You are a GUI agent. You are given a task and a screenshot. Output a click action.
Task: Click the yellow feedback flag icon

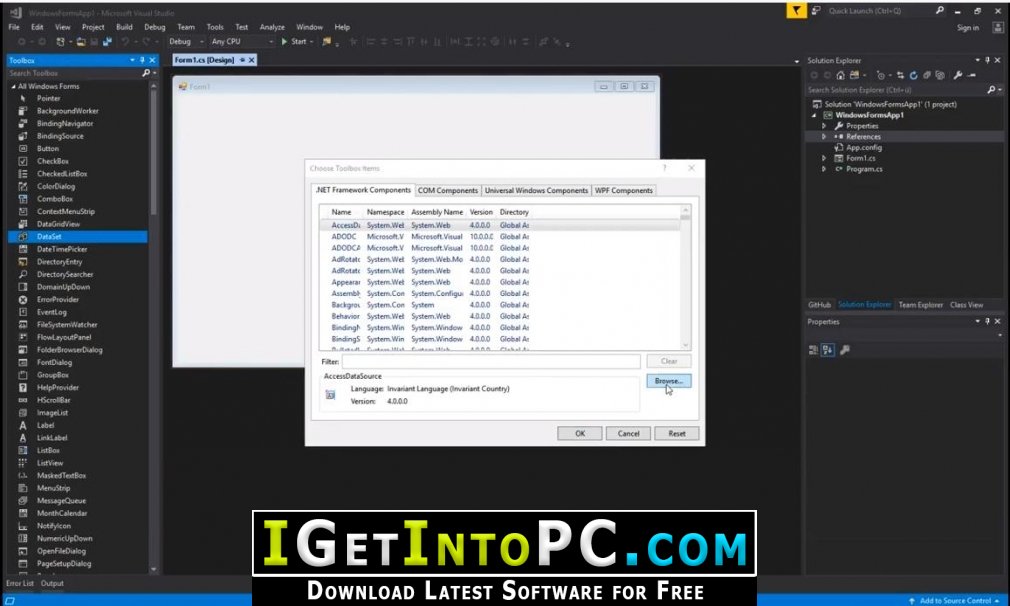(x=796, y=10)
